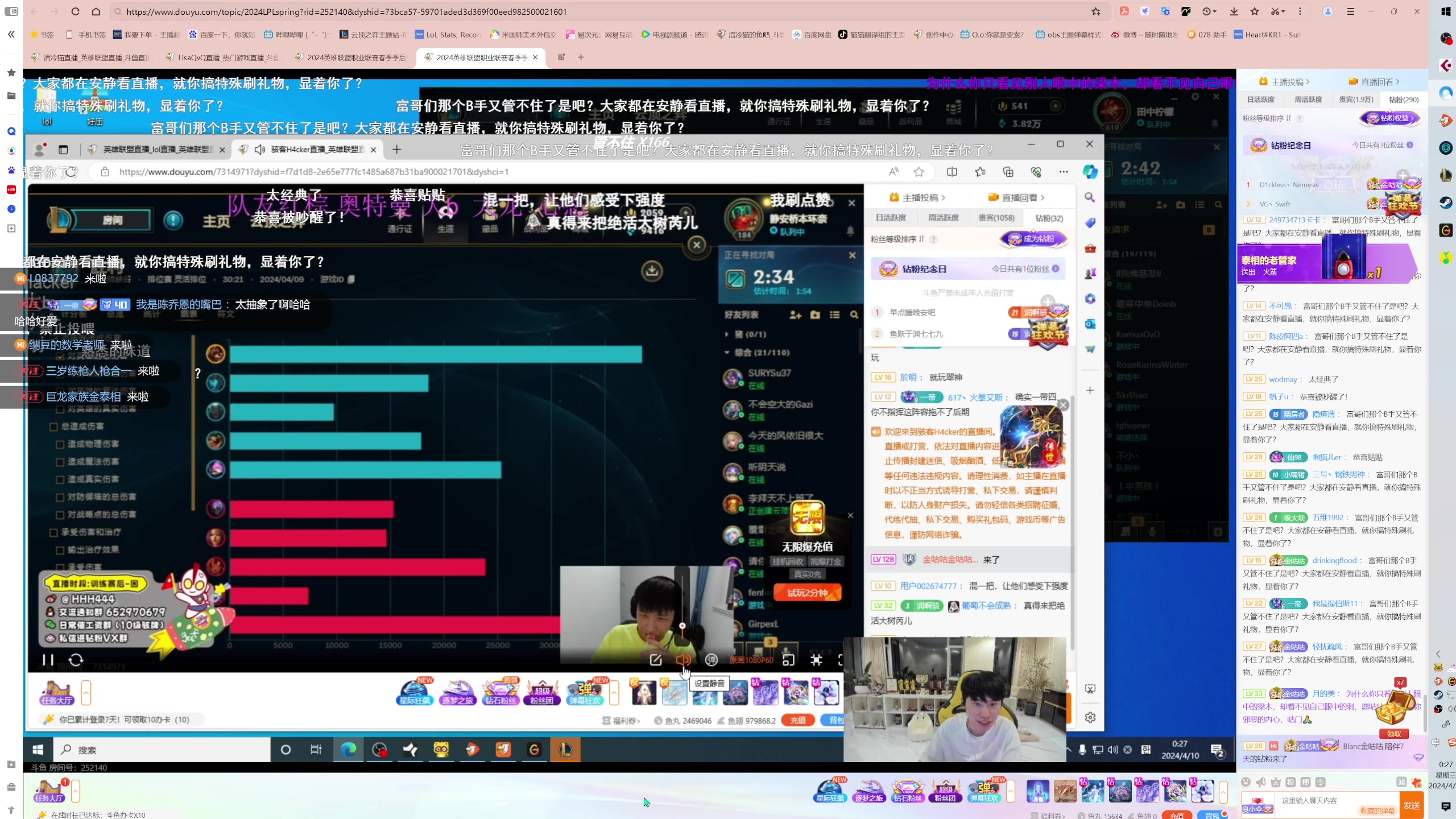
Task: Open the downloads icon in the browser toolbar
Action: 1234,11
